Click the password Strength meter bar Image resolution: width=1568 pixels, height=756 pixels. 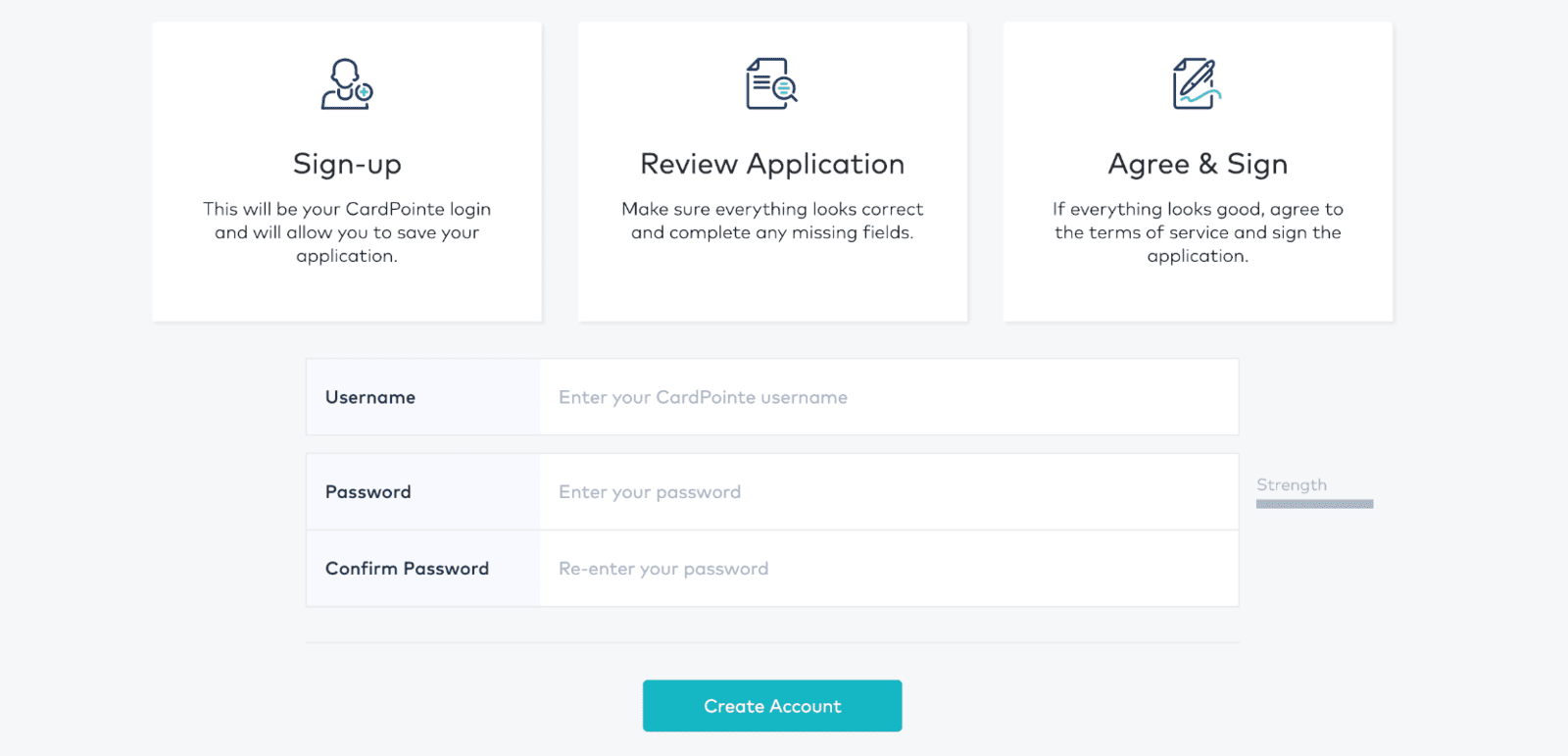1314,504
